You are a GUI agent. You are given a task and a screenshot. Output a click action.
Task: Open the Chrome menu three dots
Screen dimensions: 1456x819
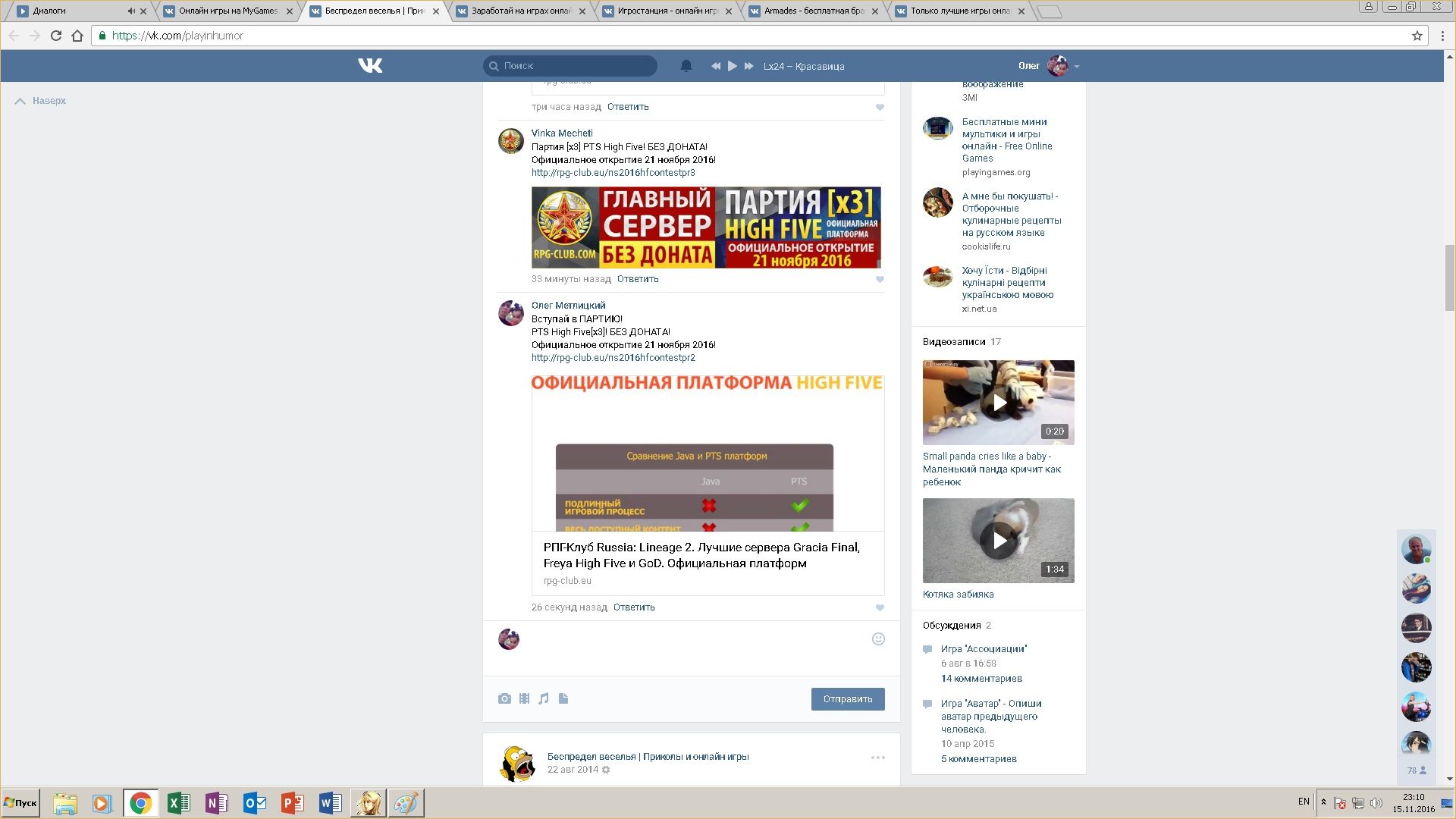point(1442,36)
